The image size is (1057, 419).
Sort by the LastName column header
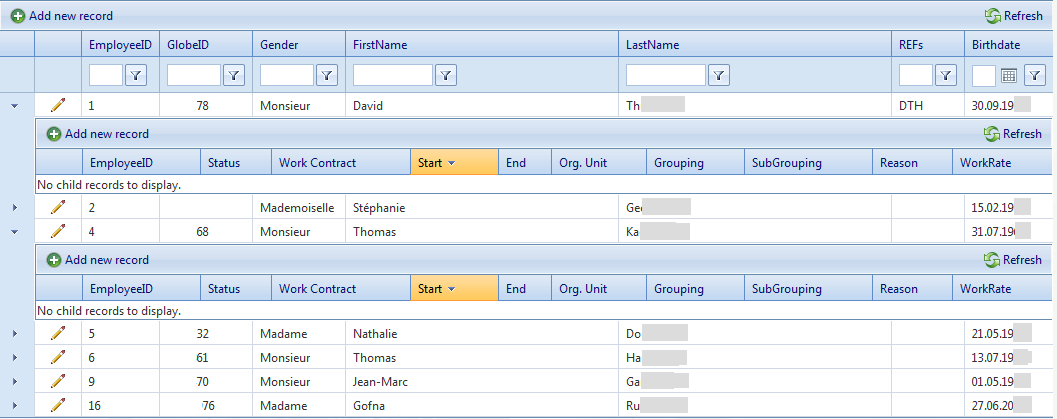pyautogui.click(x=653, y=45)
